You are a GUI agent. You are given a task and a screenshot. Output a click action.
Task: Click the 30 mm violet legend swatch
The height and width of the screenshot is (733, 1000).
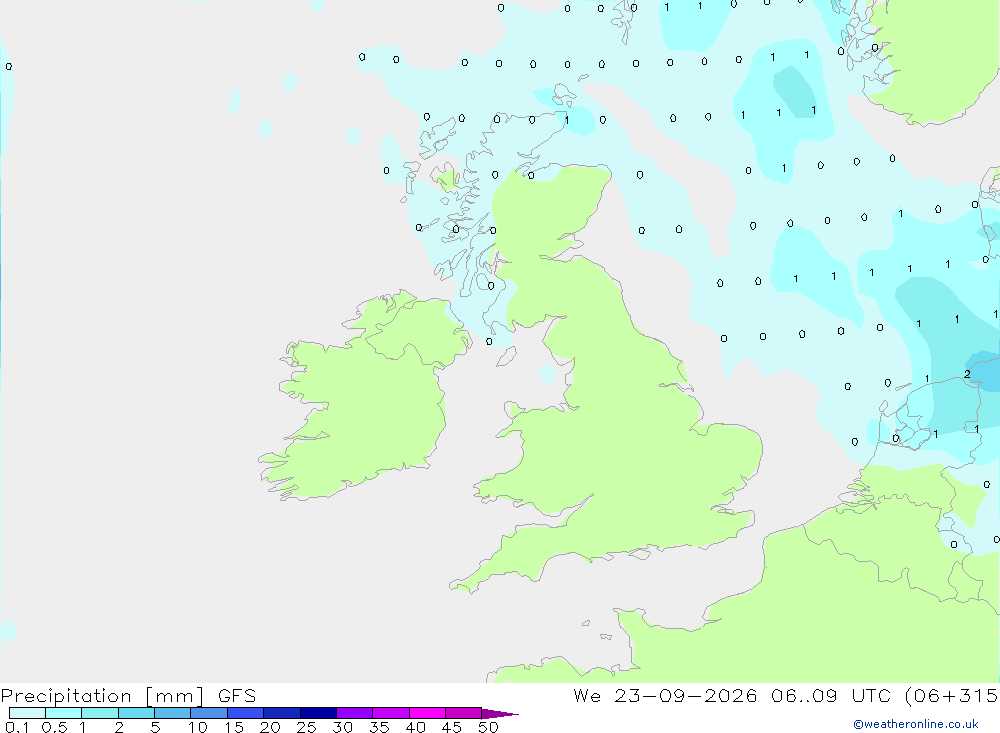tap(354, 713)
